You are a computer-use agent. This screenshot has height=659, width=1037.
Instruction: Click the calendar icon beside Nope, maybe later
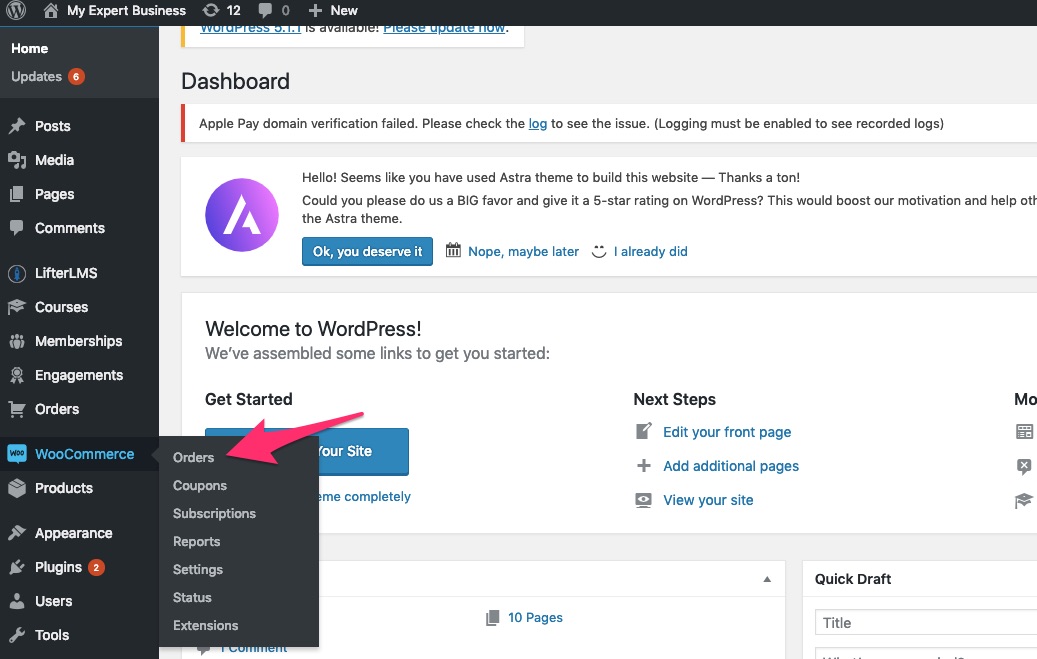[x=453, y=251]
